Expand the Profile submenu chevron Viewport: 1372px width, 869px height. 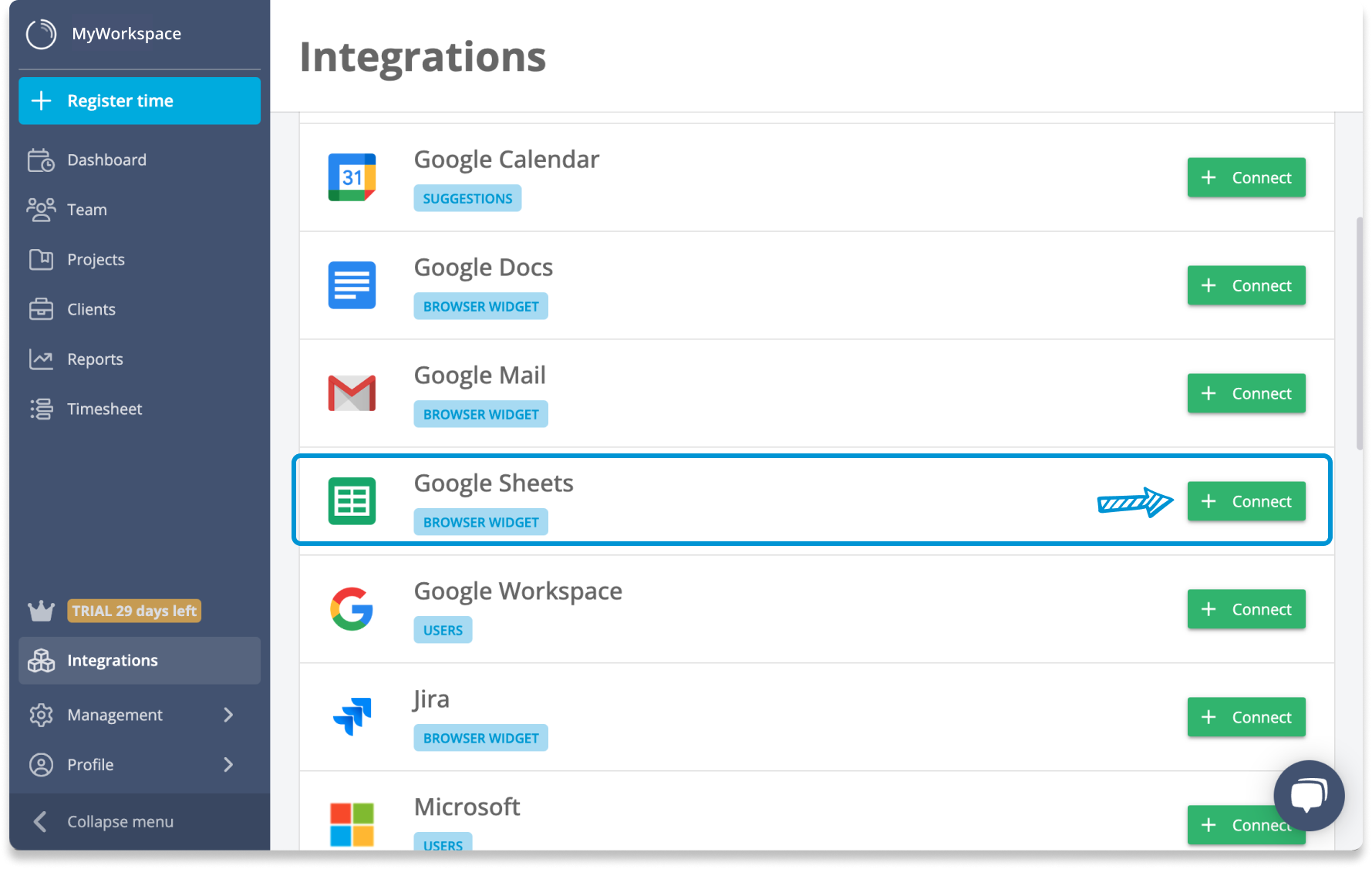(228, 764)
